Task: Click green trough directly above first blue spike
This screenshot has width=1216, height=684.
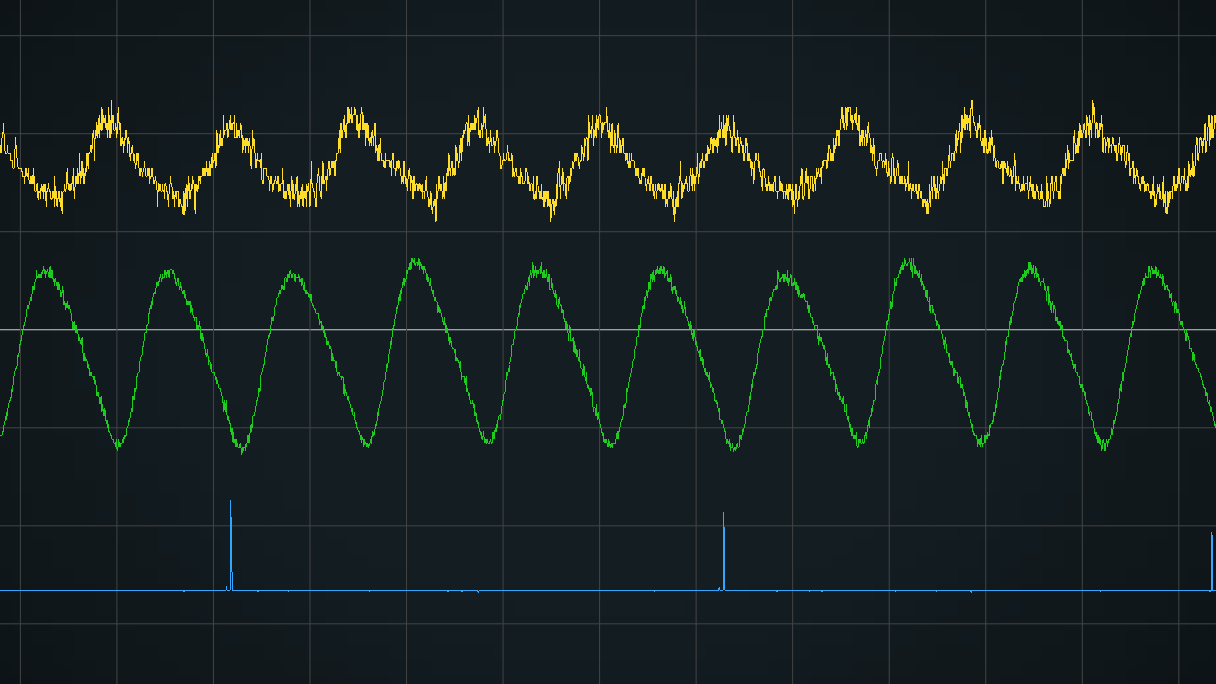Action: pyautogui.click(x=241, y=447)
